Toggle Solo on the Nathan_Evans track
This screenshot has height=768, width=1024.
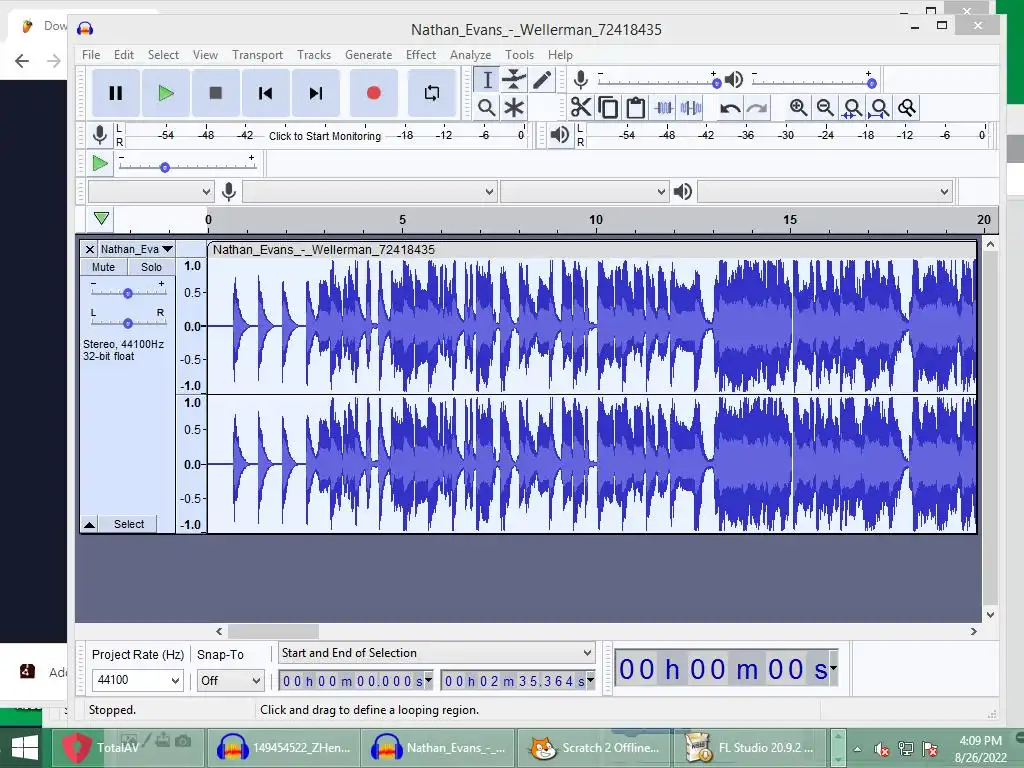click(x=151, y=267)
